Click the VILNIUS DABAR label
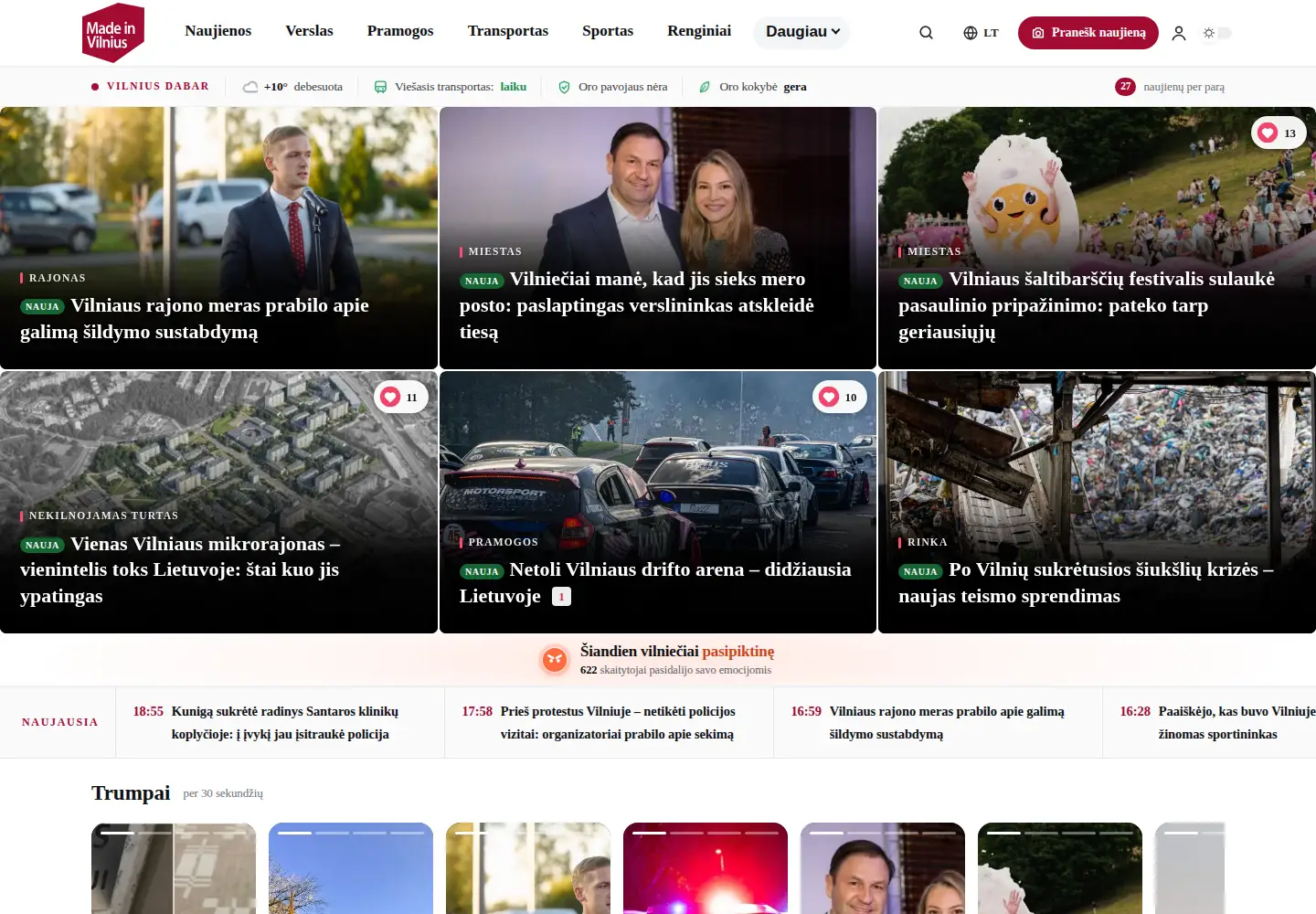The width and height of the screenshot is (1316, 914). (158, 86)
